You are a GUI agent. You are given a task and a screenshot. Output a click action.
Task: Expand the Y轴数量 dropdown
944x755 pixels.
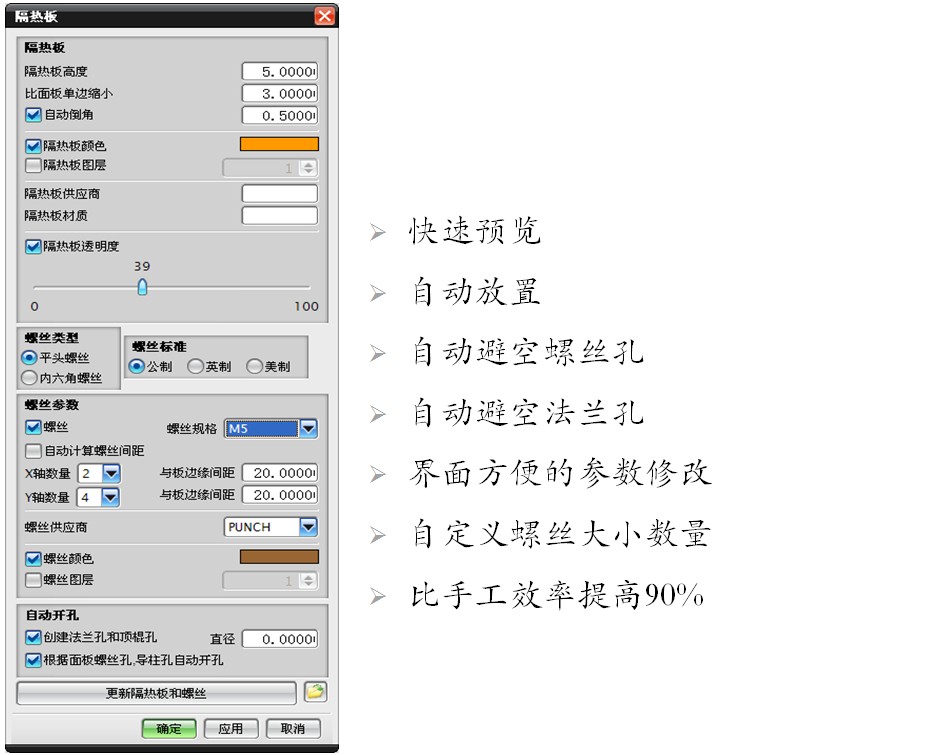coord(110,496)
